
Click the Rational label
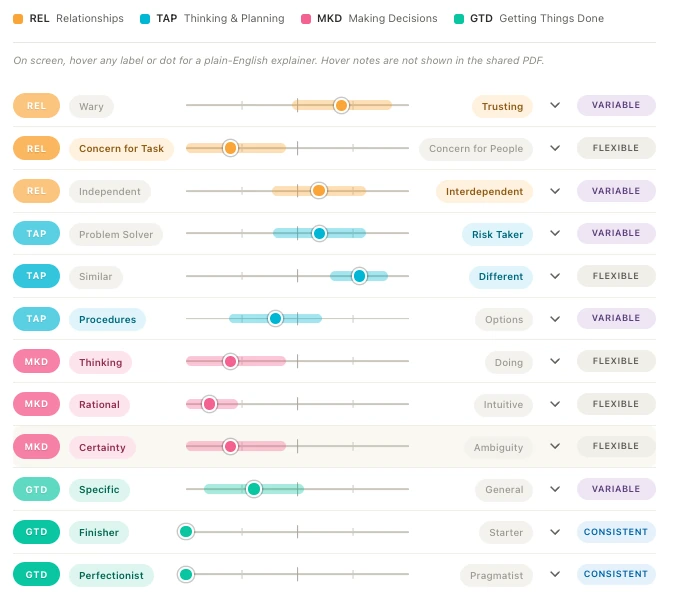pos(99,405)
